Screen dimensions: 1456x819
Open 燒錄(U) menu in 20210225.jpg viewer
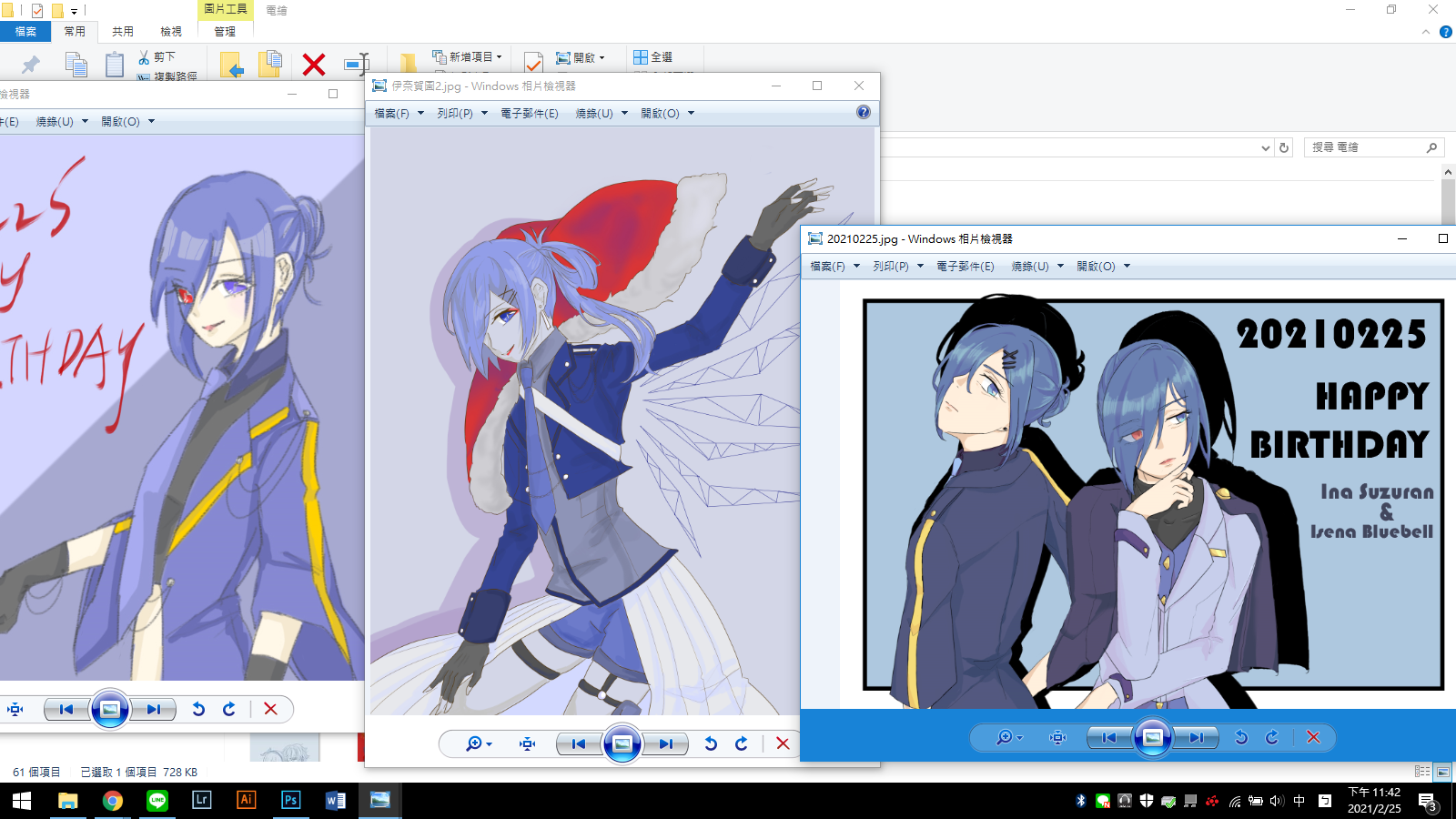[x=1037, y=267]
